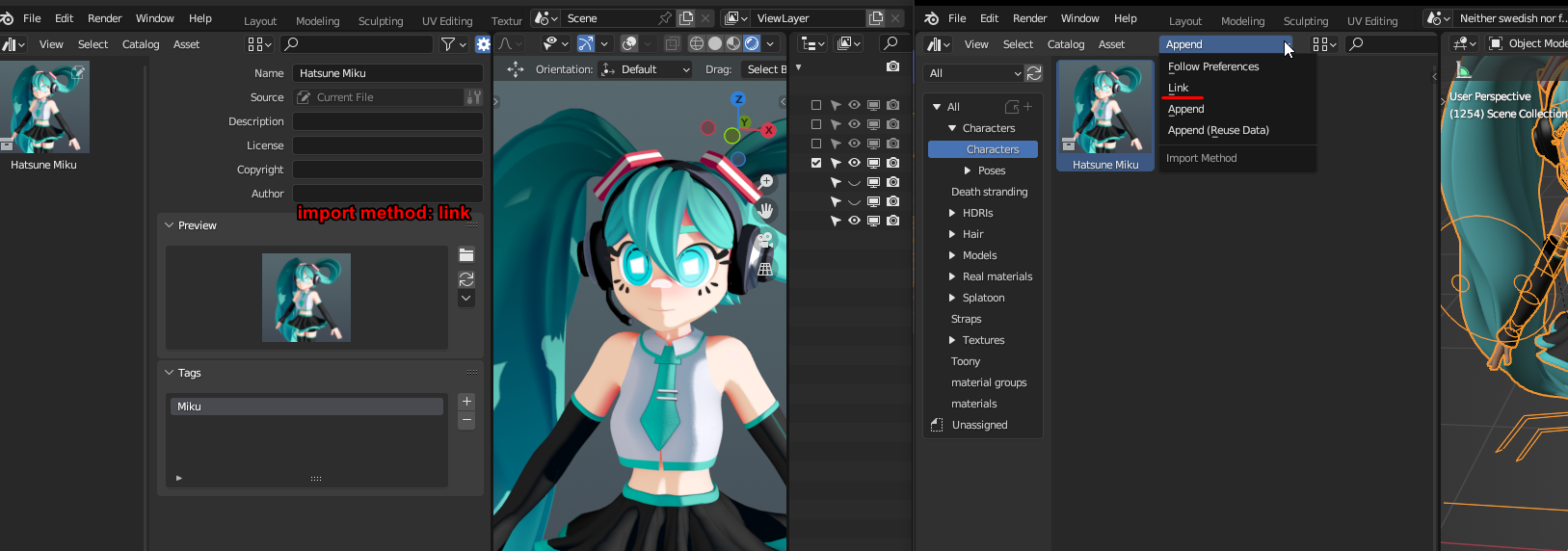Viewport: 1568px width, 551px height.
Task: Open the Orientation Default dropdown
Action: (646, 69)
